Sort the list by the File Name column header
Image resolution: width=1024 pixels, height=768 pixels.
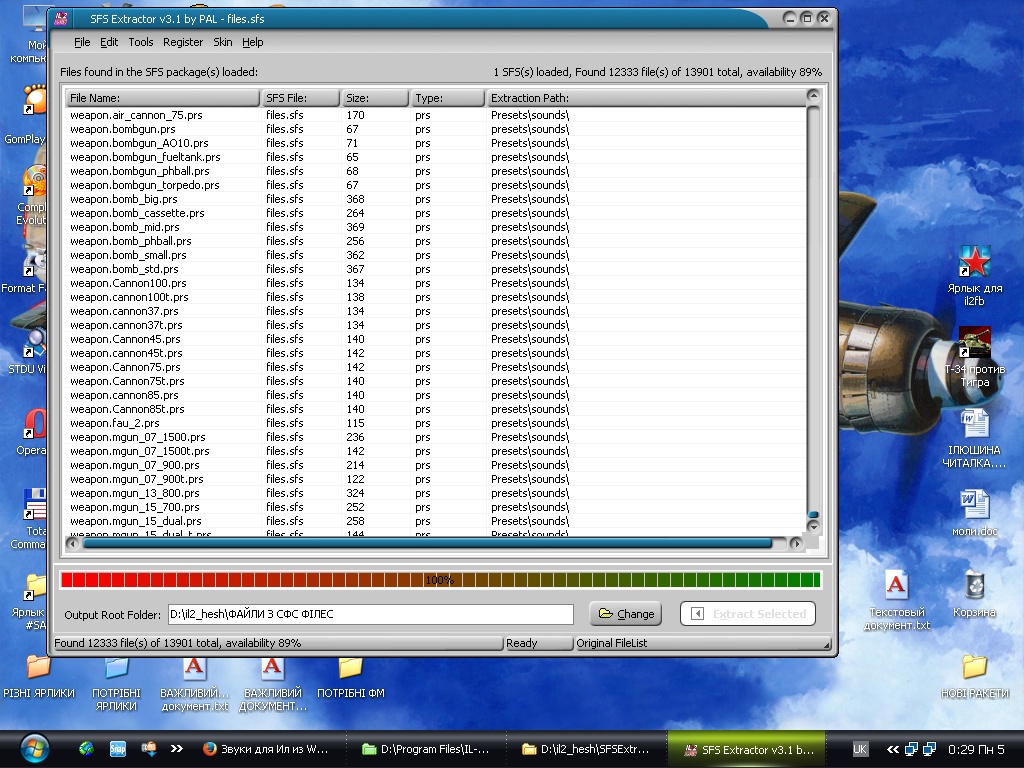click(x=163, y=98)
